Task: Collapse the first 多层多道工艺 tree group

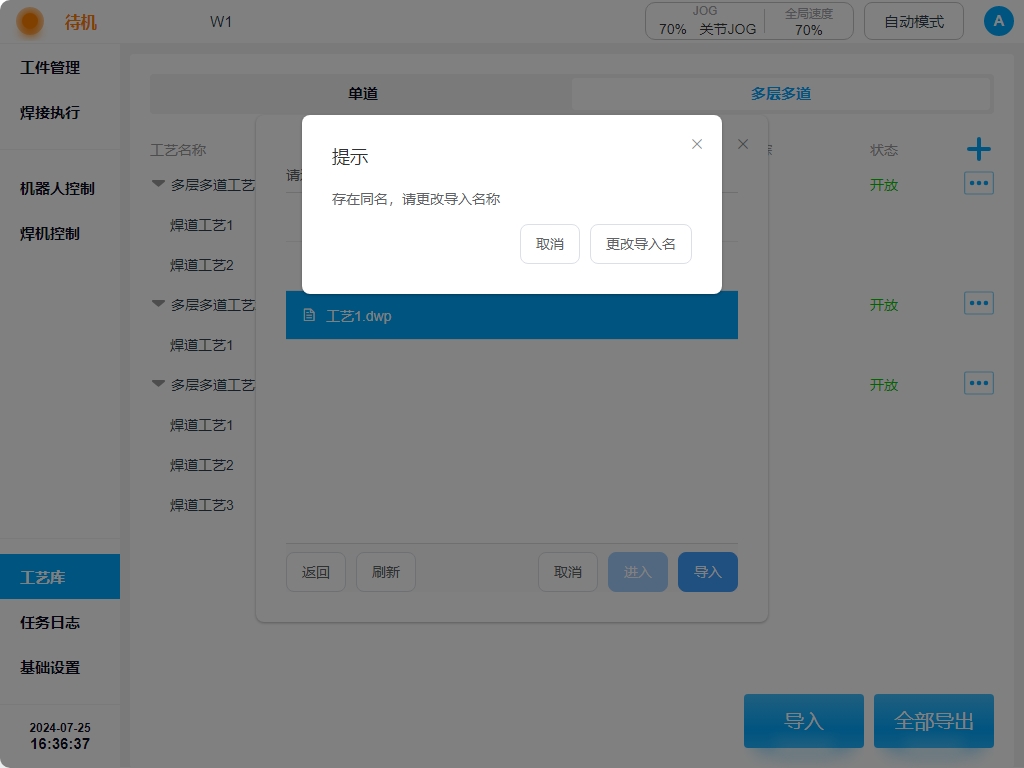Action: click(x=158, y=184)
